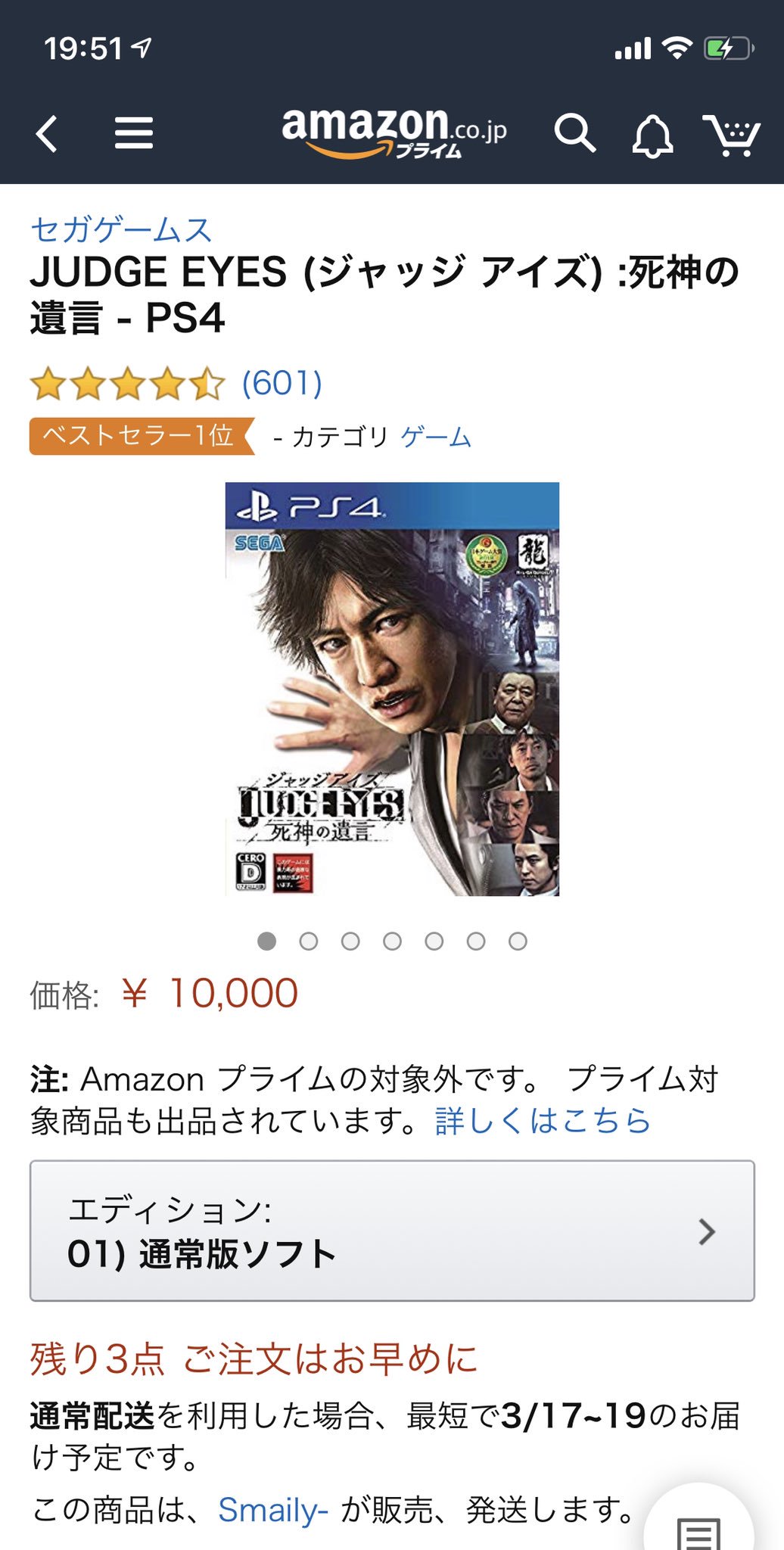Select the last image dot
Viewport: 784px width, 1550px height.
point(518,941)
